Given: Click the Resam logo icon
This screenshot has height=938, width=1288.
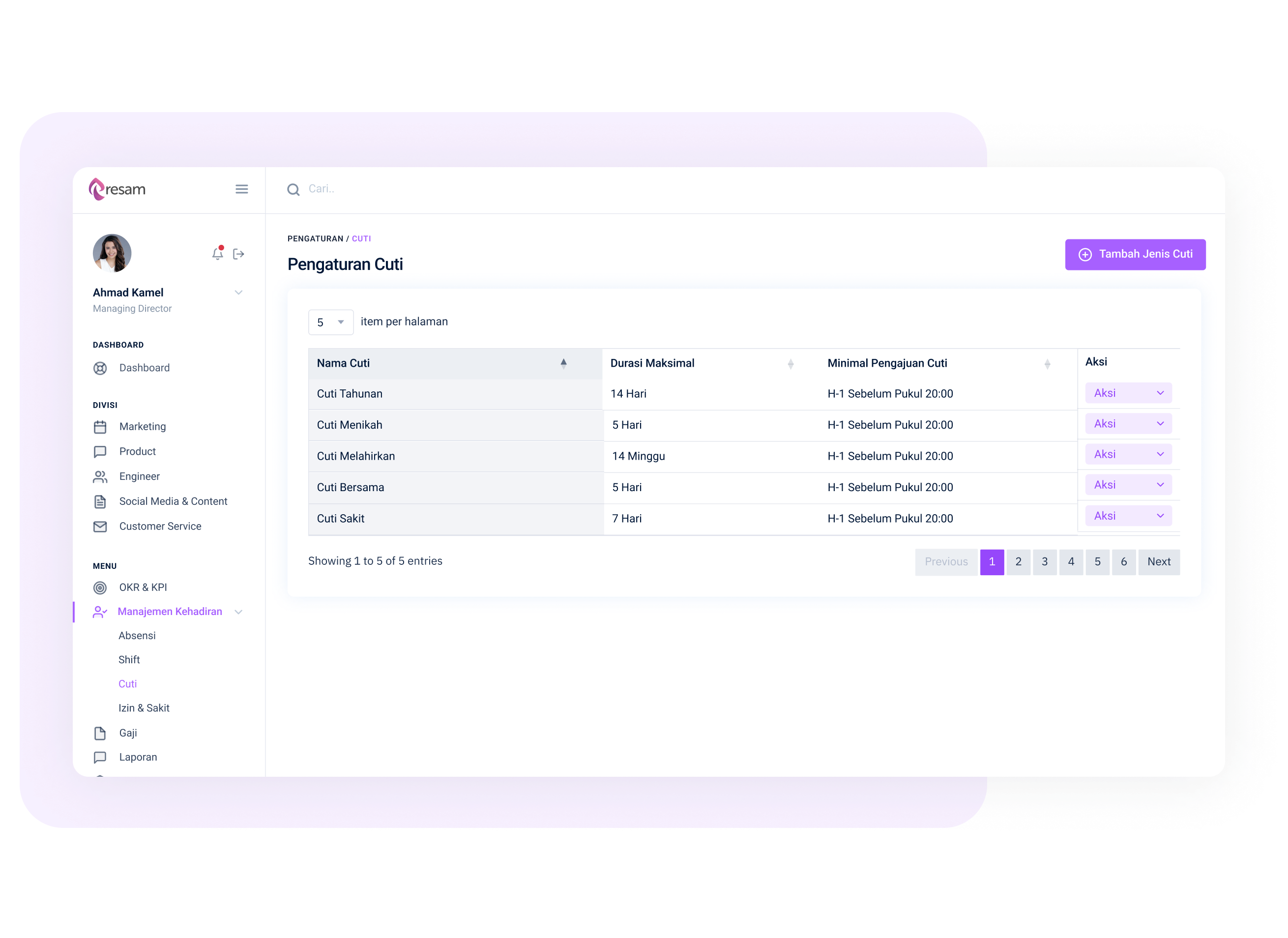Looking at the screenshot, I should [100, 188].
